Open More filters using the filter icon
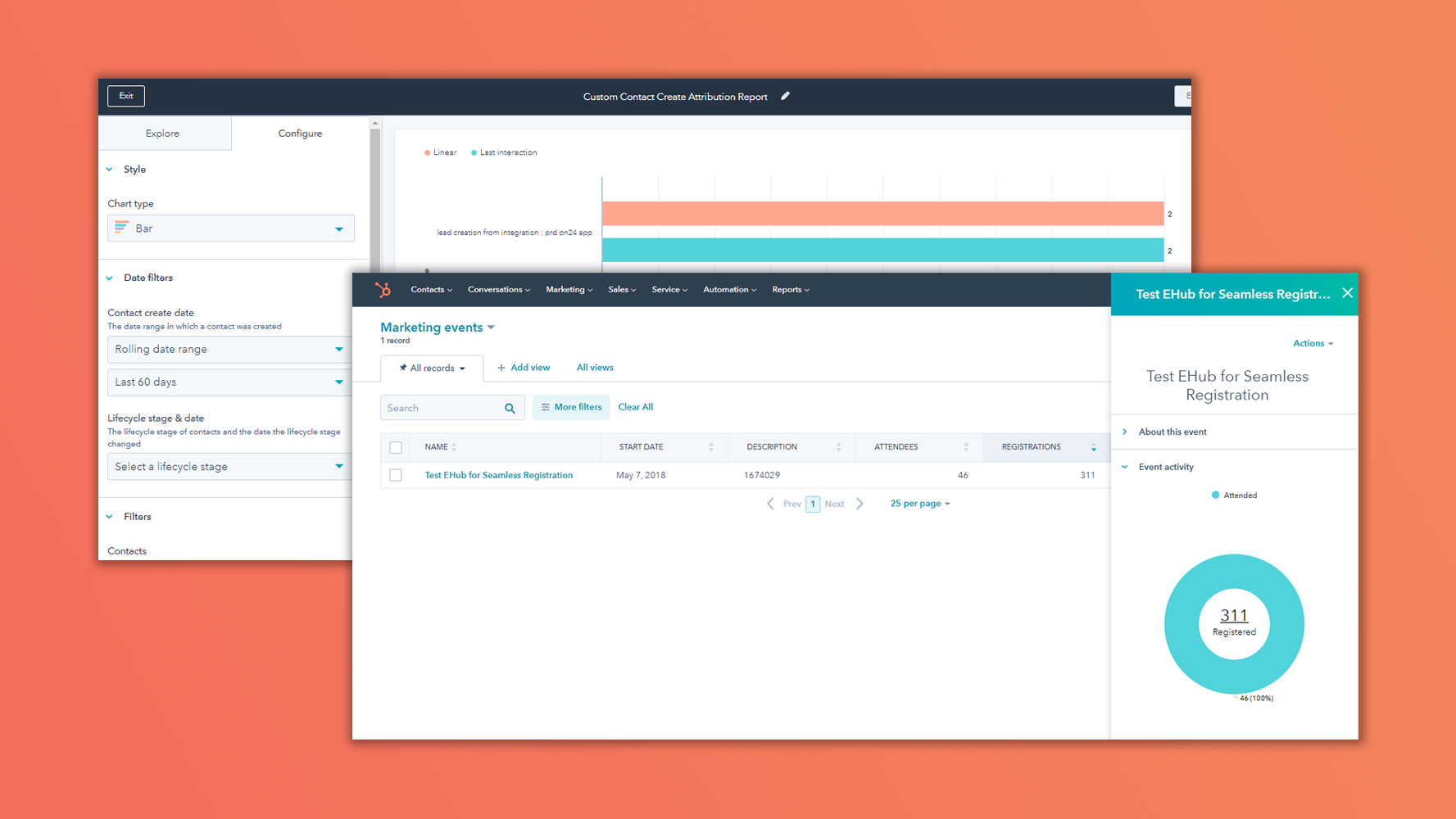 click(546, 407)
